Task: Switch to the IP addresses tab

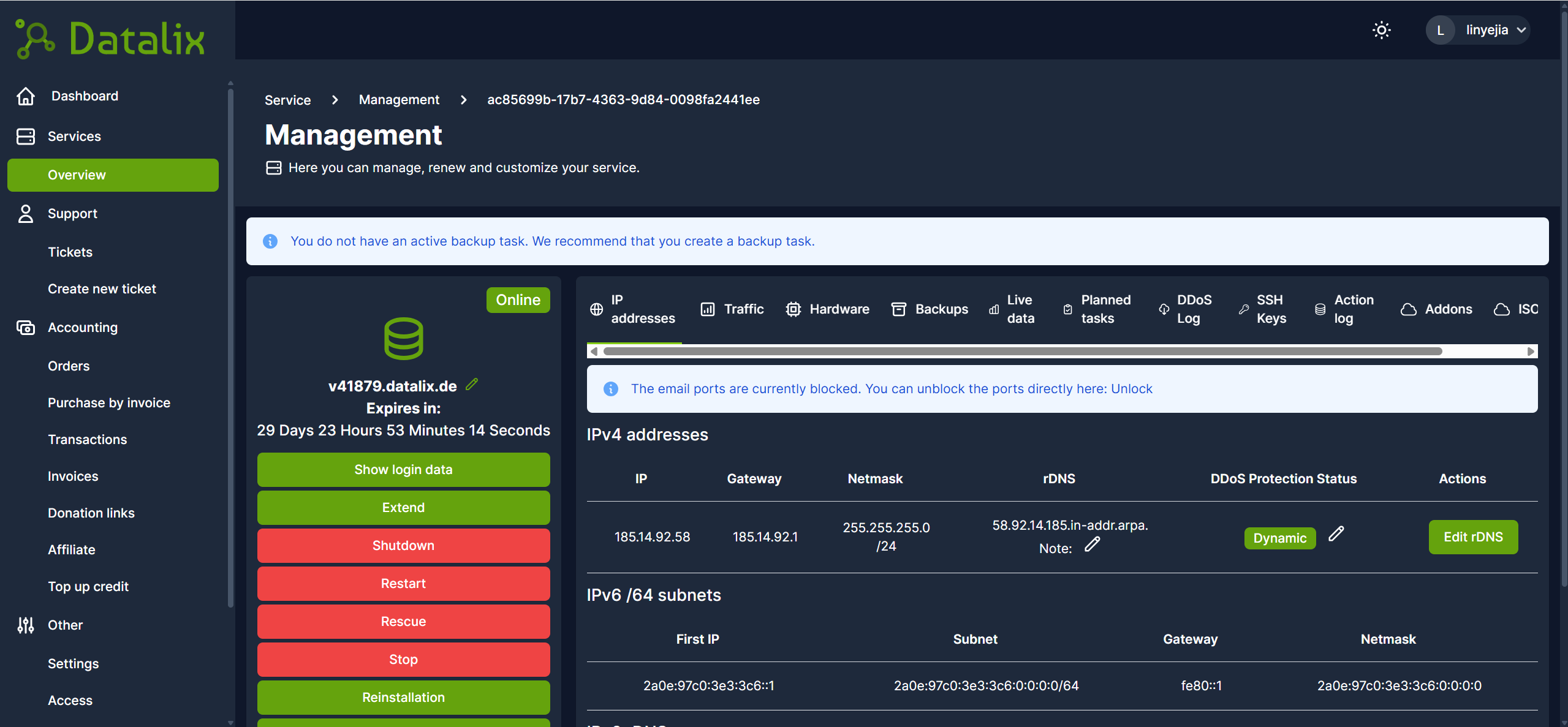Action: tap(633, 309)
